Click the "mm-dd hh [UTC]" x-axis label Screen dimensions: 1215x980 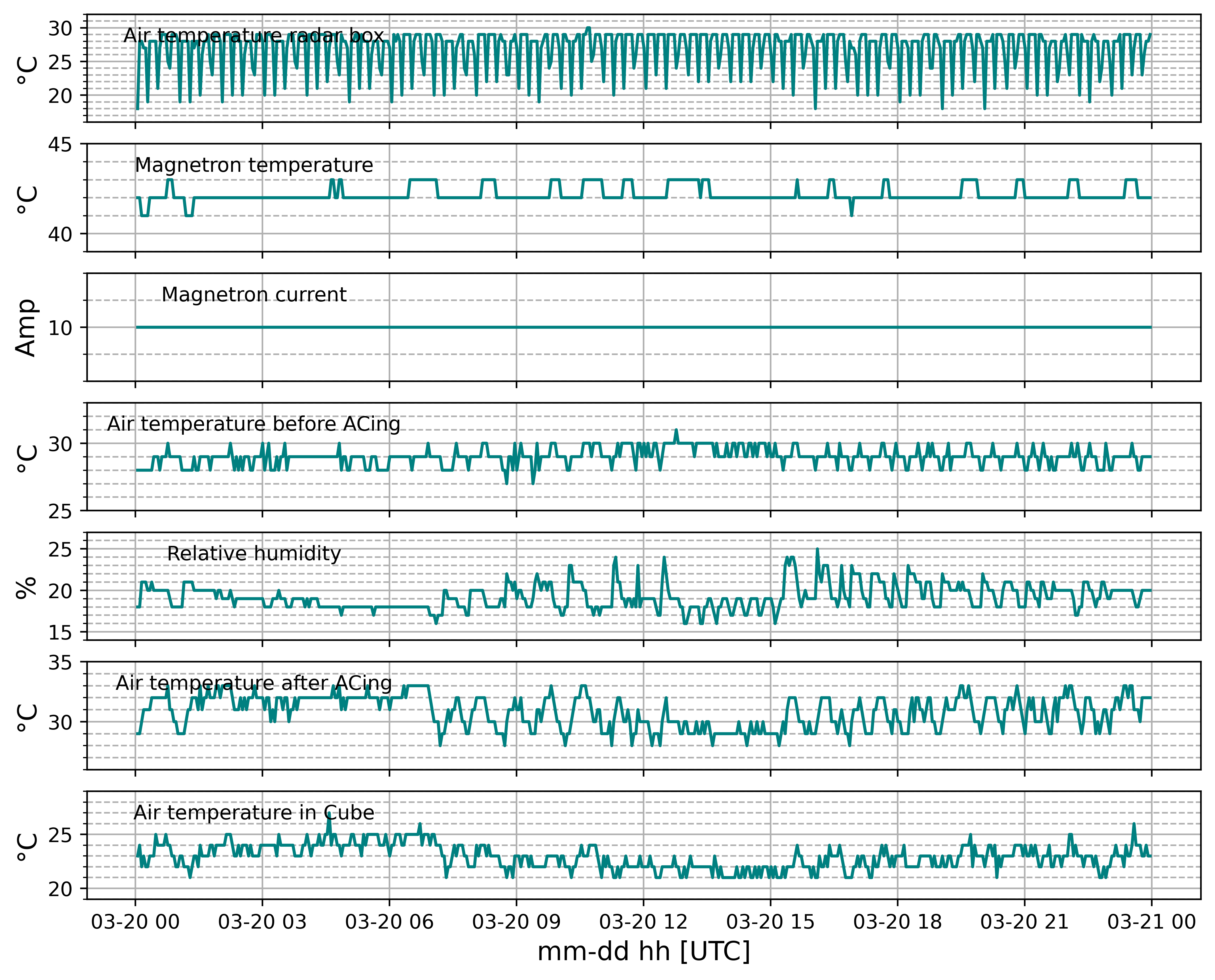click(x=643, y=952)
